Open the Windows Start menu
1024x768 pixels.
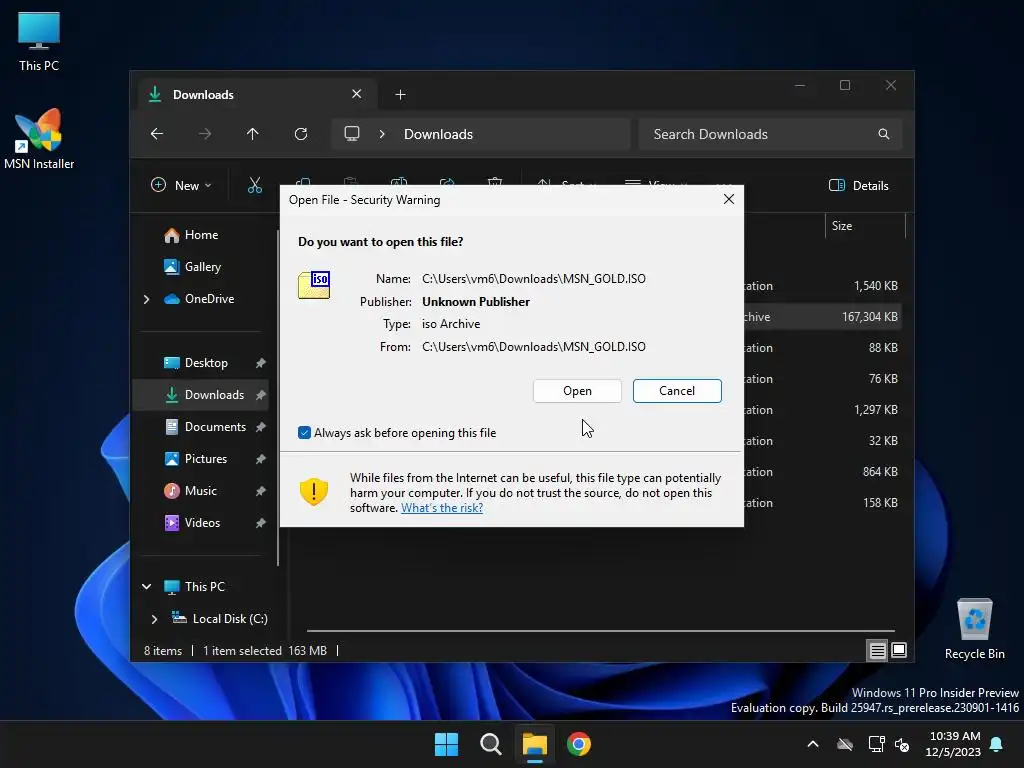[447, 744]
